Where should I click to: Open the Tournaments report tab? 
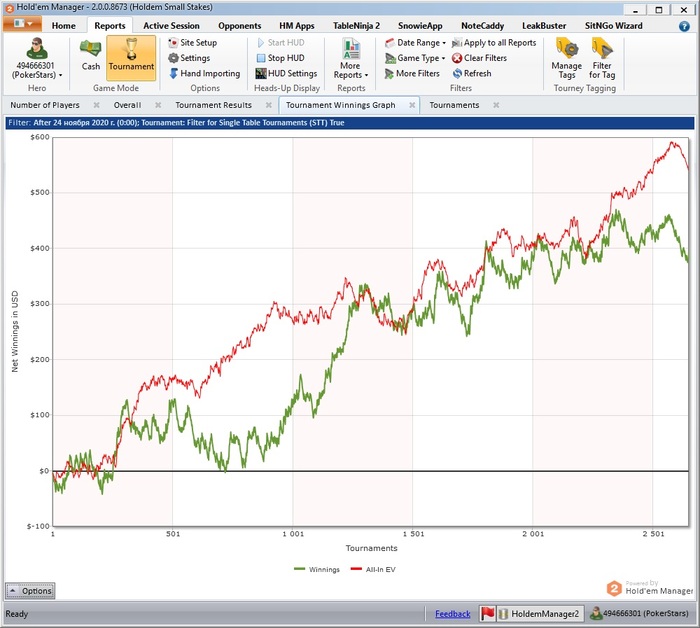tap(454, 105)
